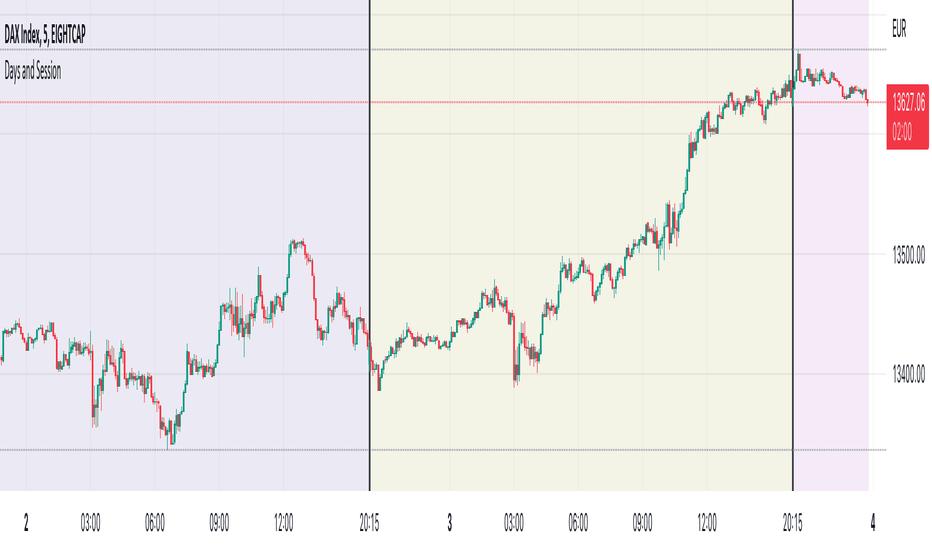Select the day 3 date label

click(449, 523)
